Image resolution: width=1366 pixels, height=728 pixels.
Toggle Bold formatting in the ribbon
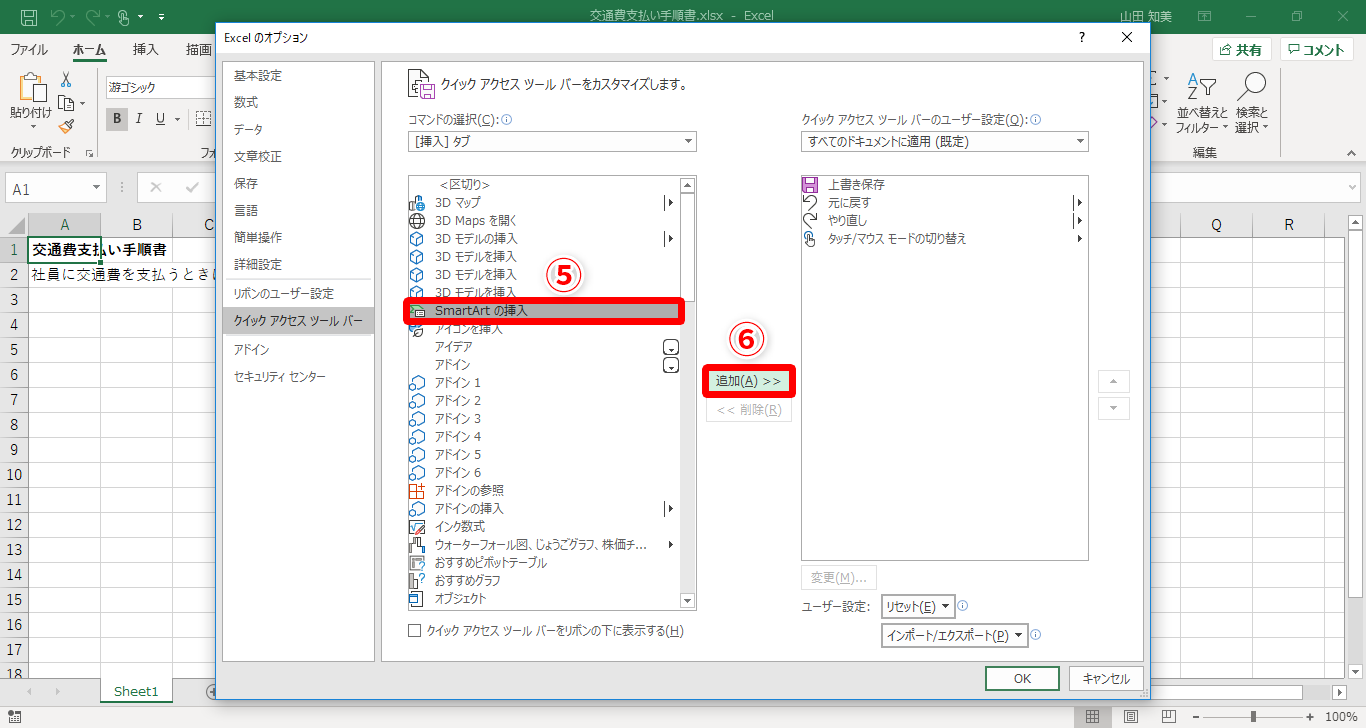(x=117, y=119)
